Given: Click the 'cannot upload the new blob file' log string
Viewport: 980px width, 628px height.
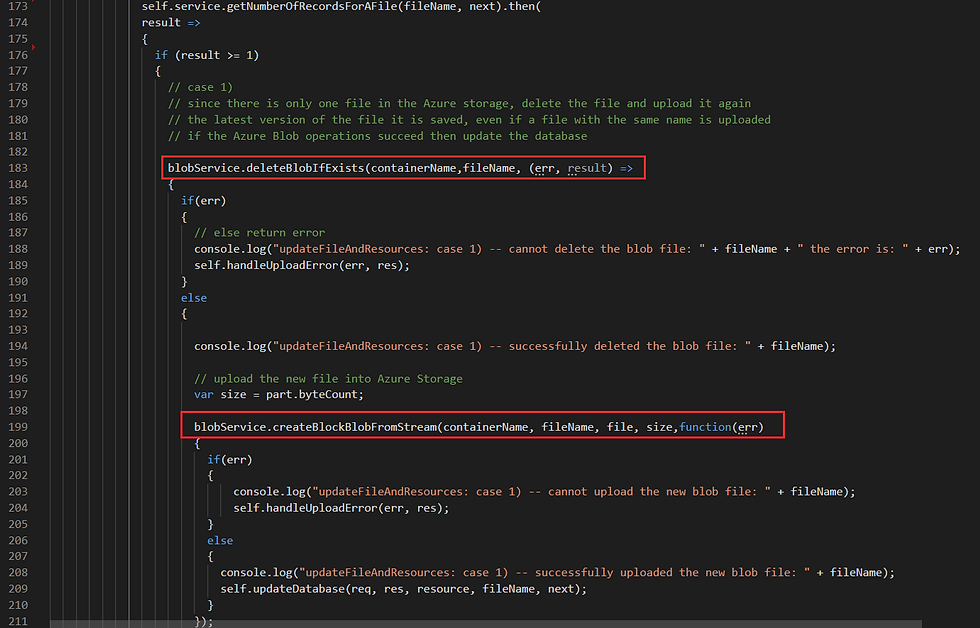Looking at the screenshot, I should (x=541, y=492).
